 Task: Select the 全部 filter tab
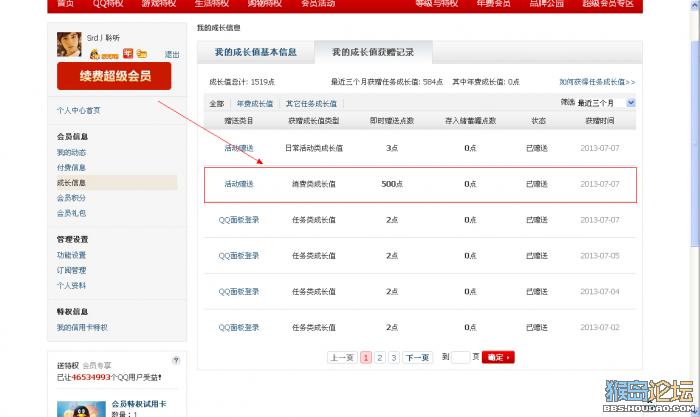point(217,104)
